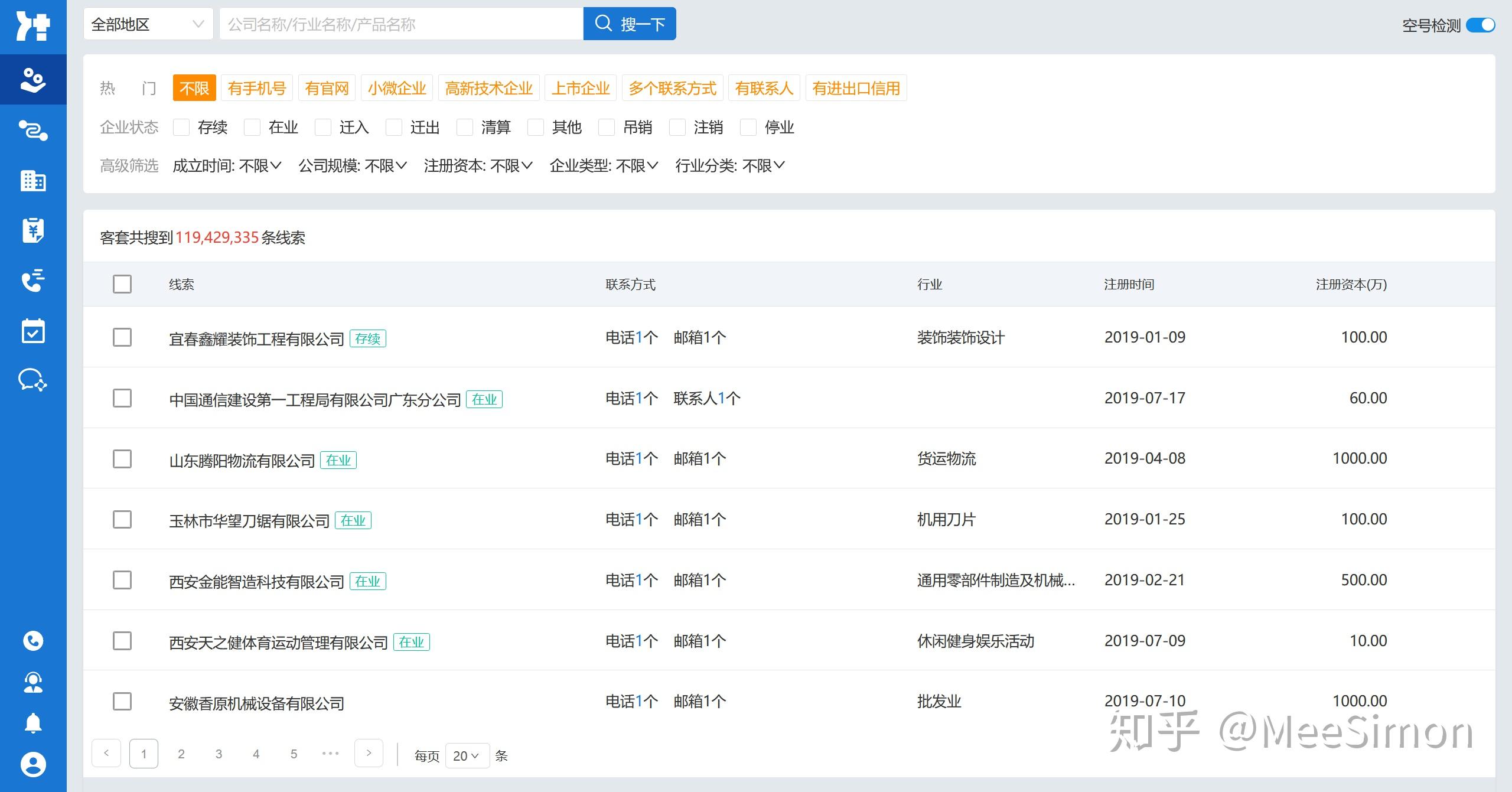1512x792 pixels.
Task: Open the company building icon in sidebar
Action: coord(33,181)
